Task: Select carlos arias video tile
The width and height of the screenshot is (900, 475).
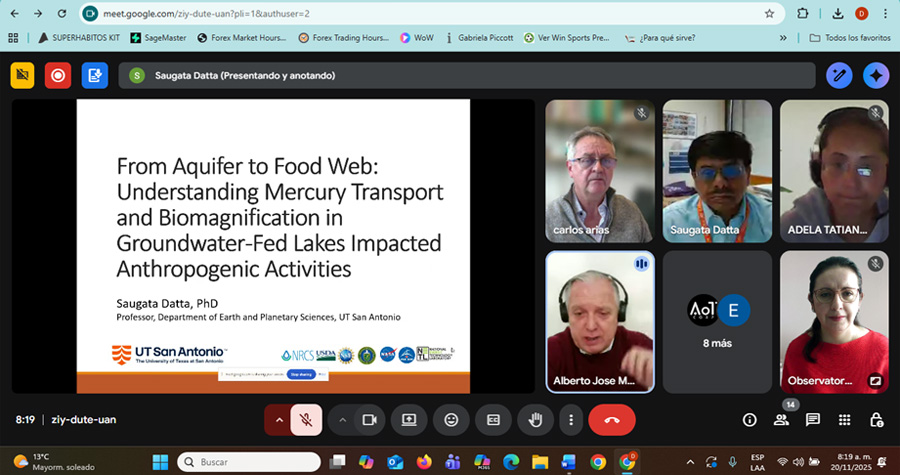Action: (x=600, y=171)
